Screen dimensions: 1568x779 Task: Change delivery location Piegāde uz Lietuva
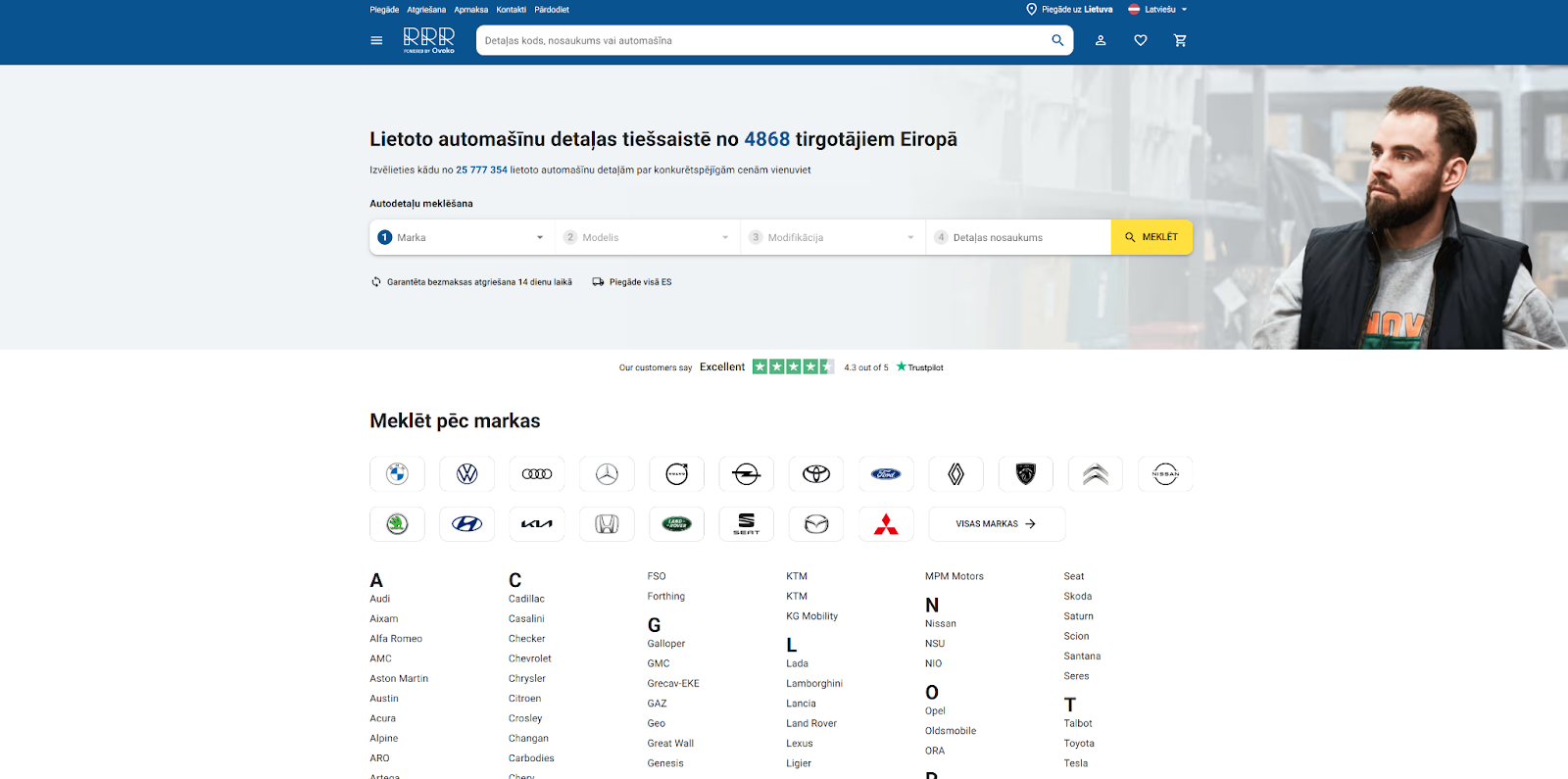point(1069,10)
